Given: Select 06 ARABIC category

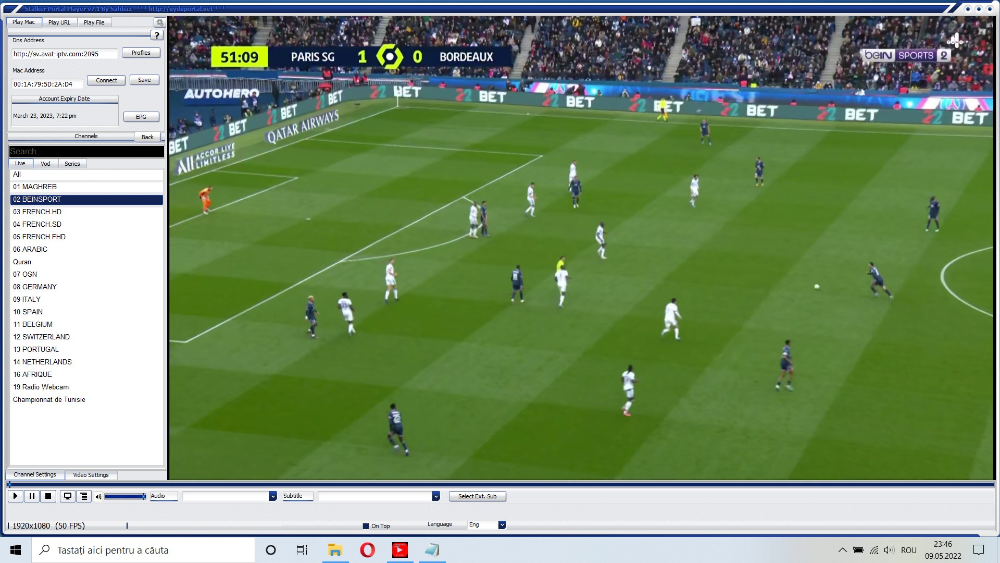Looking at the screenshot, I should point(86,249).
